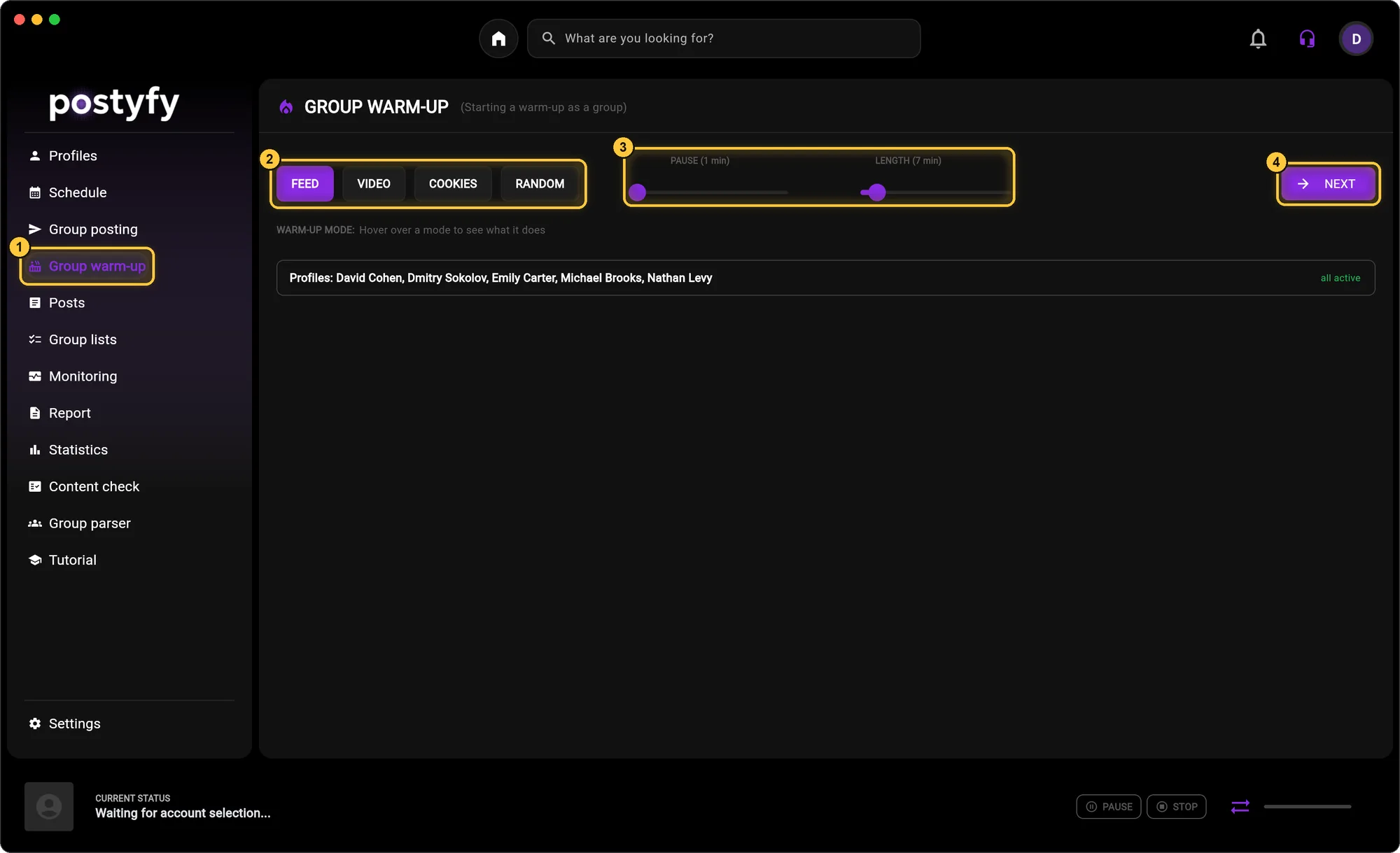Viewport: 1400px width, 853px height.
Task: Open support headphones icon
Action: (x=1307, y=38)
